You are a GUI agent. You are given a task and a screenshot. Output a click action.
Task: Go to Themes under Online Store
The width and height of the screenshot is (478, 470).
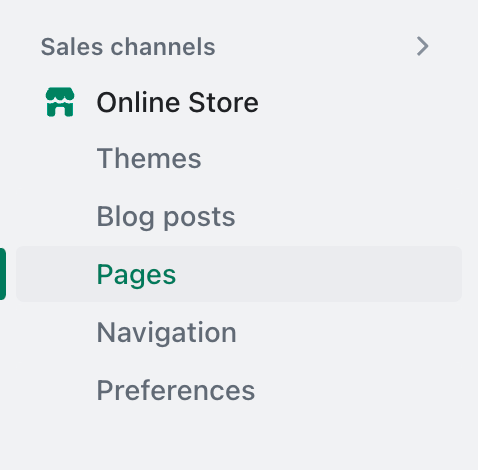tap(149, 158)
